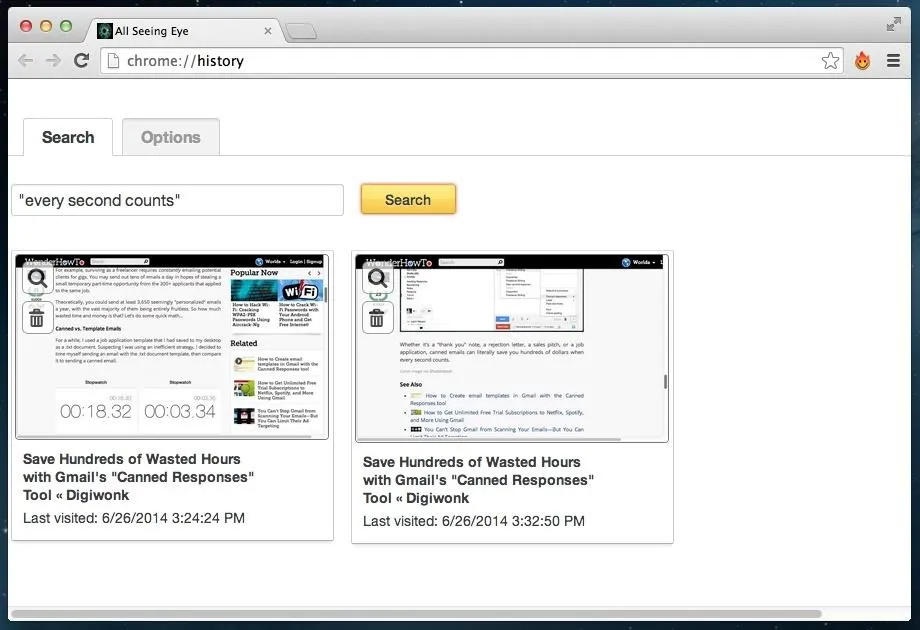920x630 pixels.
Task: Select the Search tab
Action: [x=68, y=137]
